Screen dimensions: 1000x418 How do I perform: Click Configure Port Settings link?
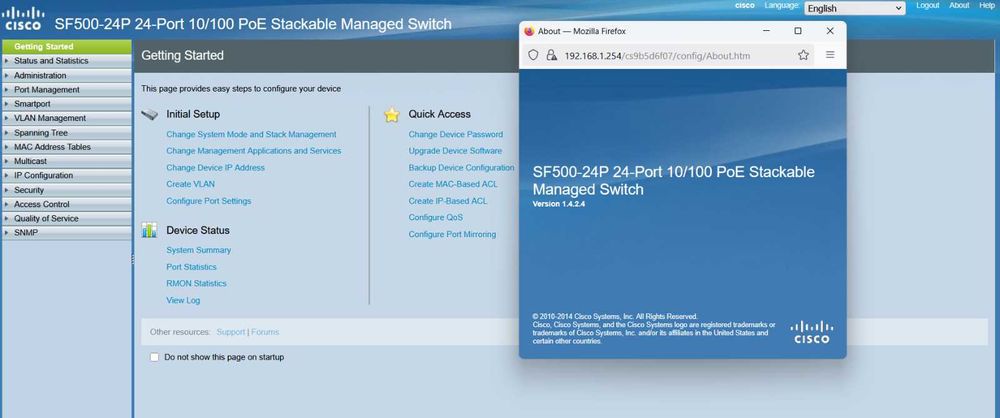coord(209,201)
